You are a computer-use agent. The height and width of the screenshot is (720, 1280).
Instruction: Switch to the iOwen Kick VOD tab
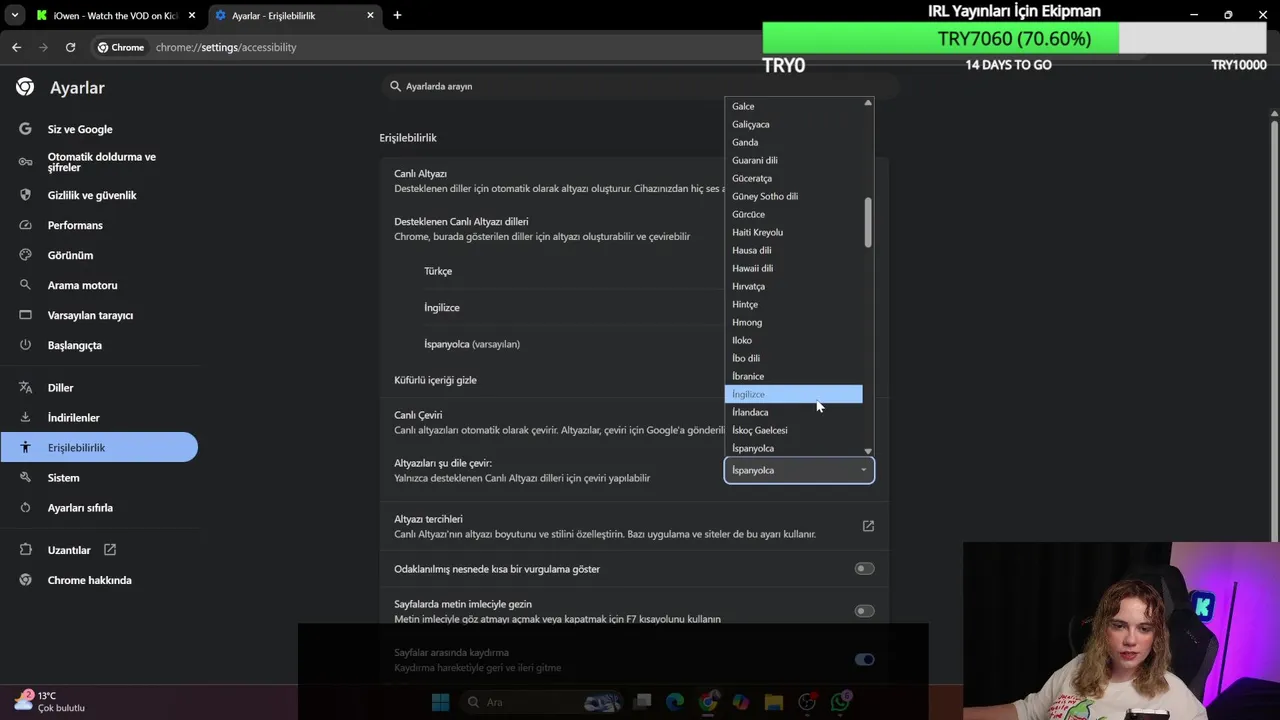point(115,15)
